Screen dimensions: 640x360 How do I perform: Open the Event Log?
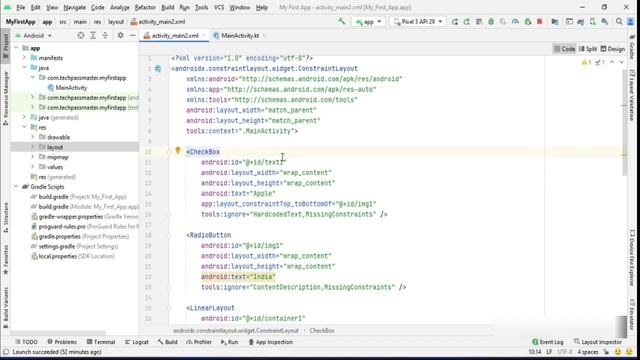point(548,342)
